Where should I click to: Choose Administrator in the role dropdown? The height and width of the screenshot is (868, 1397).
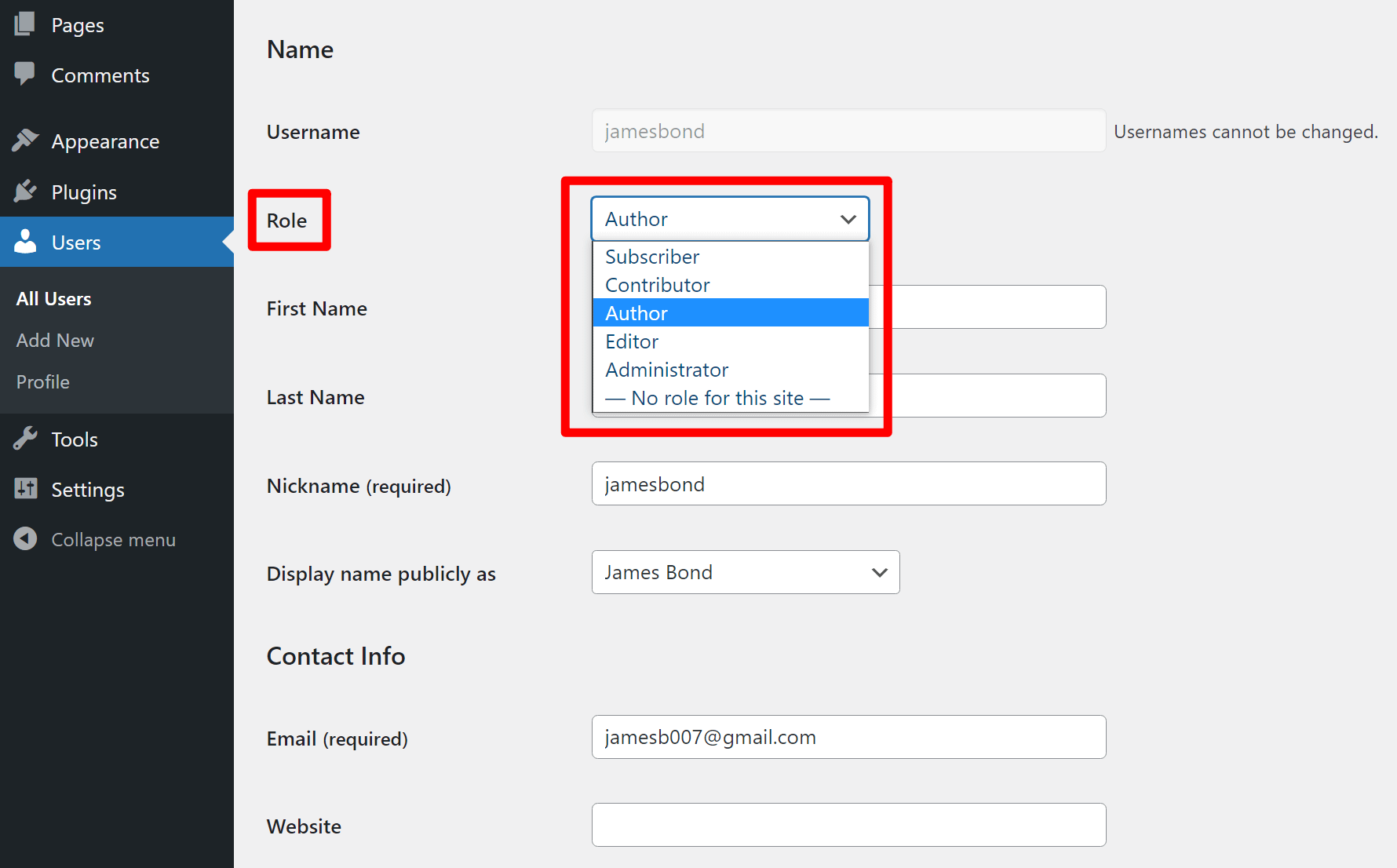coord(666,369)
